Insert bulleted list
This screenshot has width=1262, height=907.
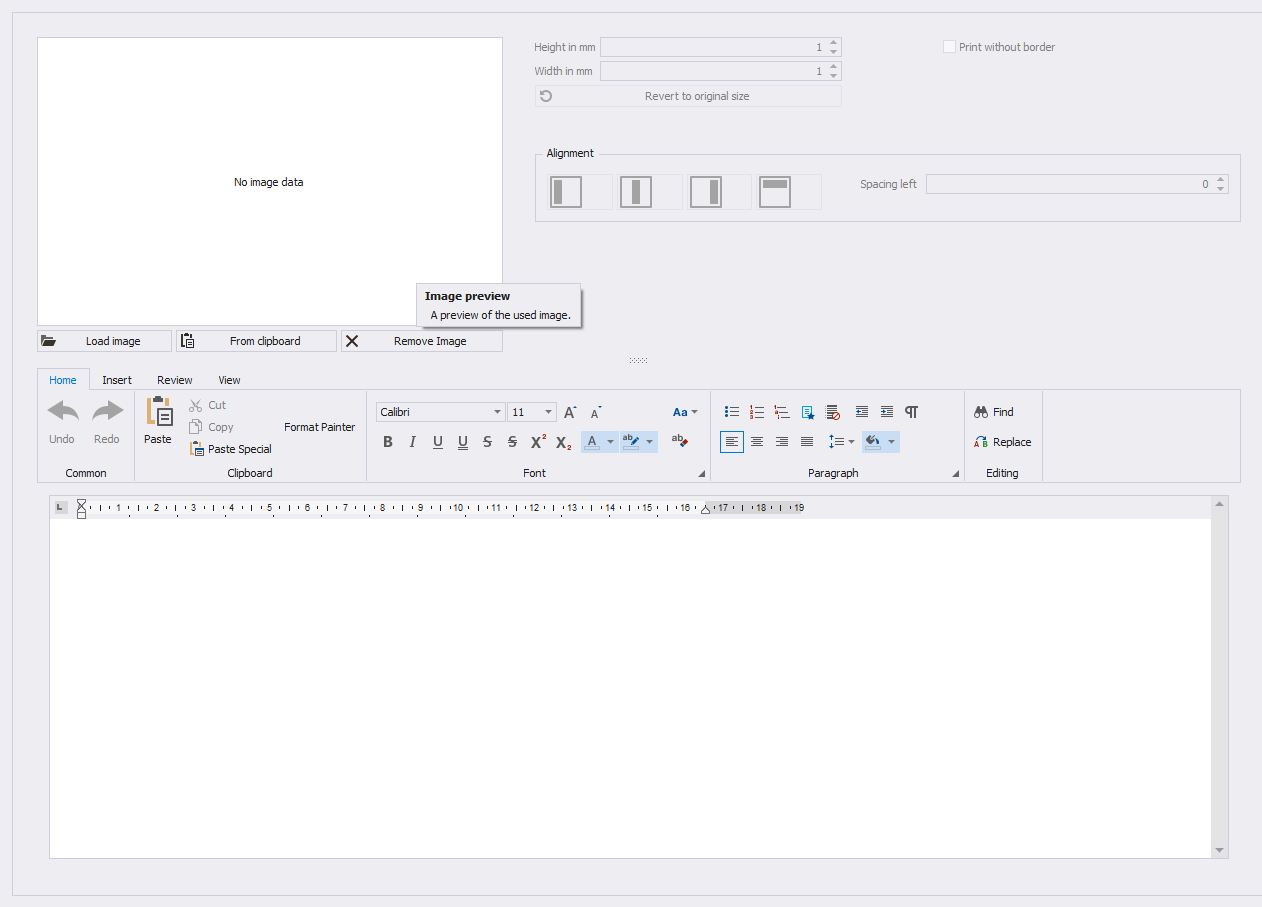point(732,412)
